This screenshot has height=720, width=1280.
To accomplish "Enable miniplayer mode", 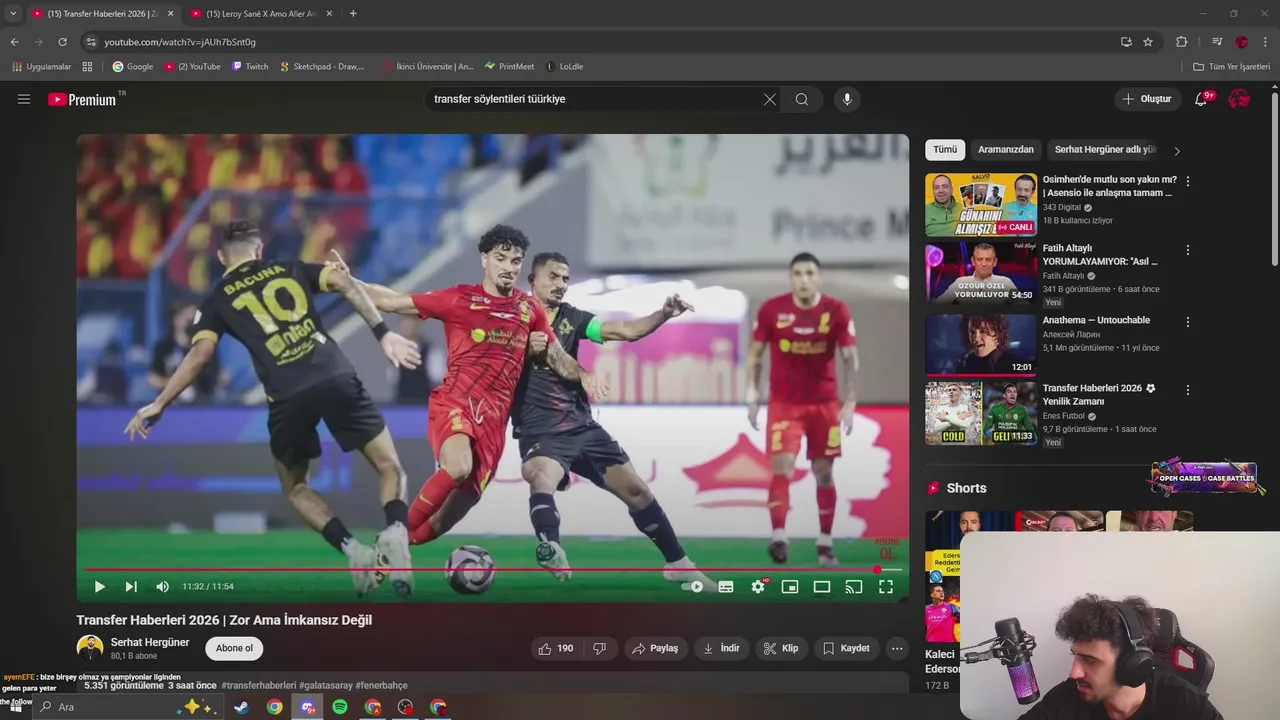I will [790, 587].
